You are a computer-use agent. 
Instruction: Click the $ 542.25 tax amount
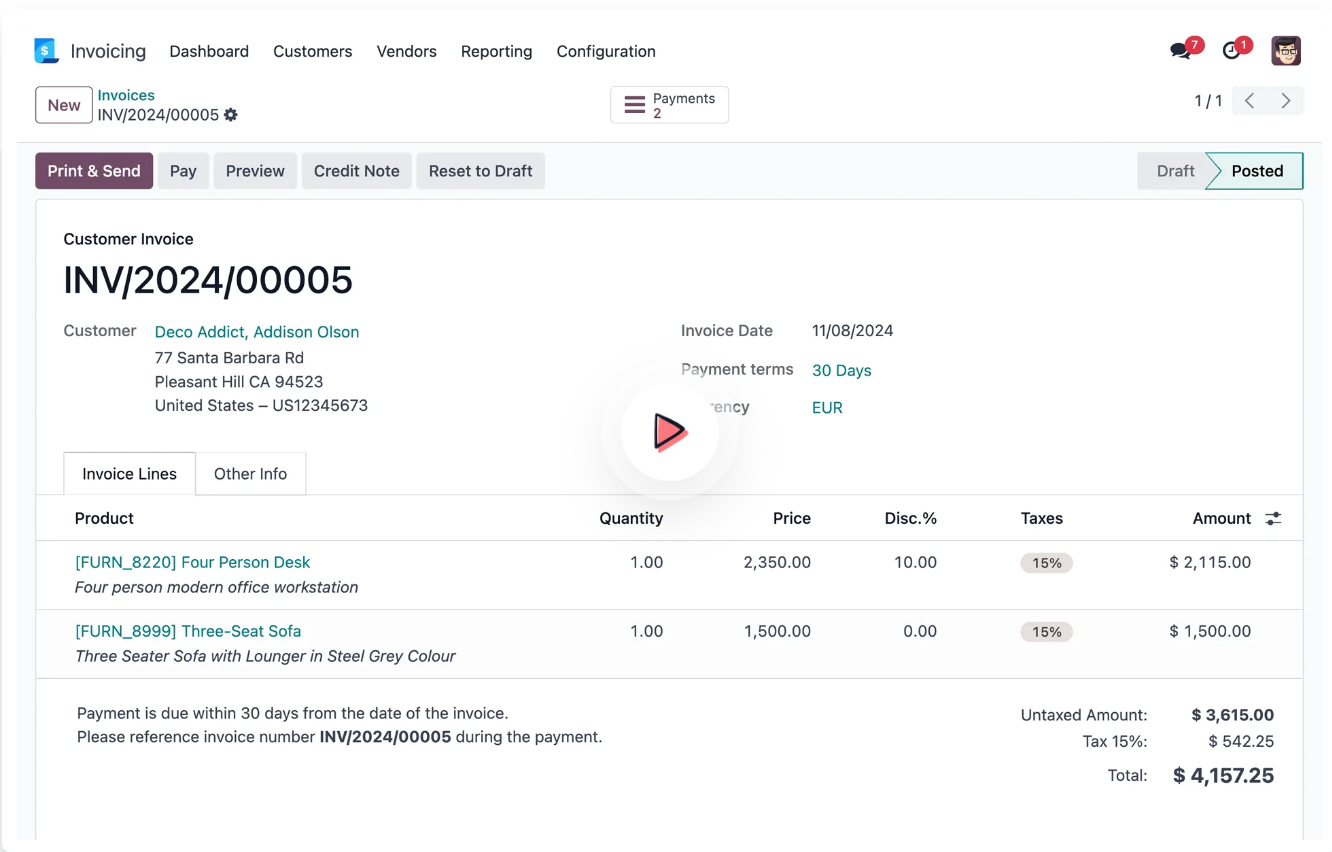point(1241,741)
